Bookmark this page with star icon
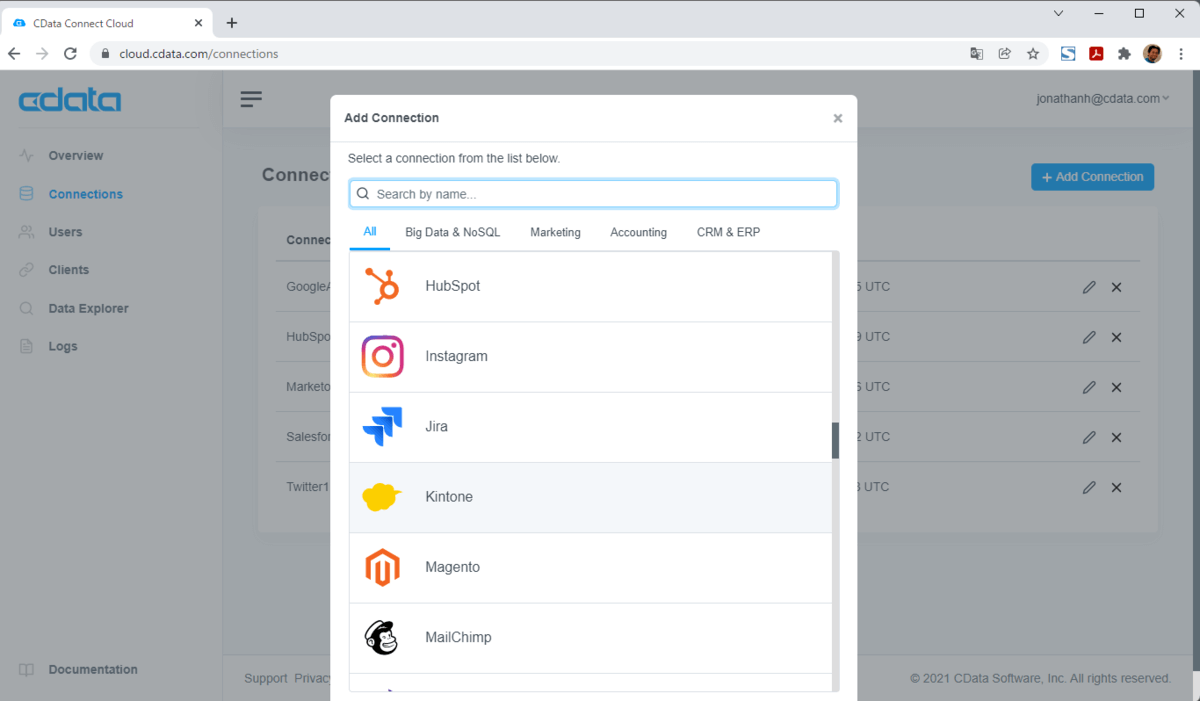Image resolution: width=1200 pixels, height=701 pixels. coord(1033,54)
